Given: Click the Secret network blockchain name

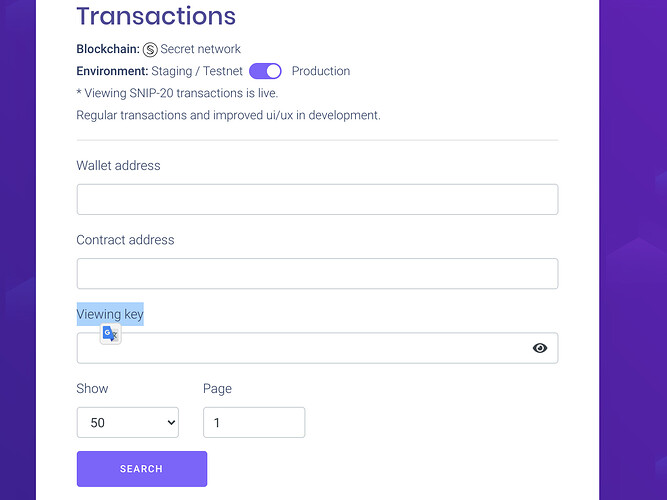Looking at the screenshot, I should [x=200, y=49].
